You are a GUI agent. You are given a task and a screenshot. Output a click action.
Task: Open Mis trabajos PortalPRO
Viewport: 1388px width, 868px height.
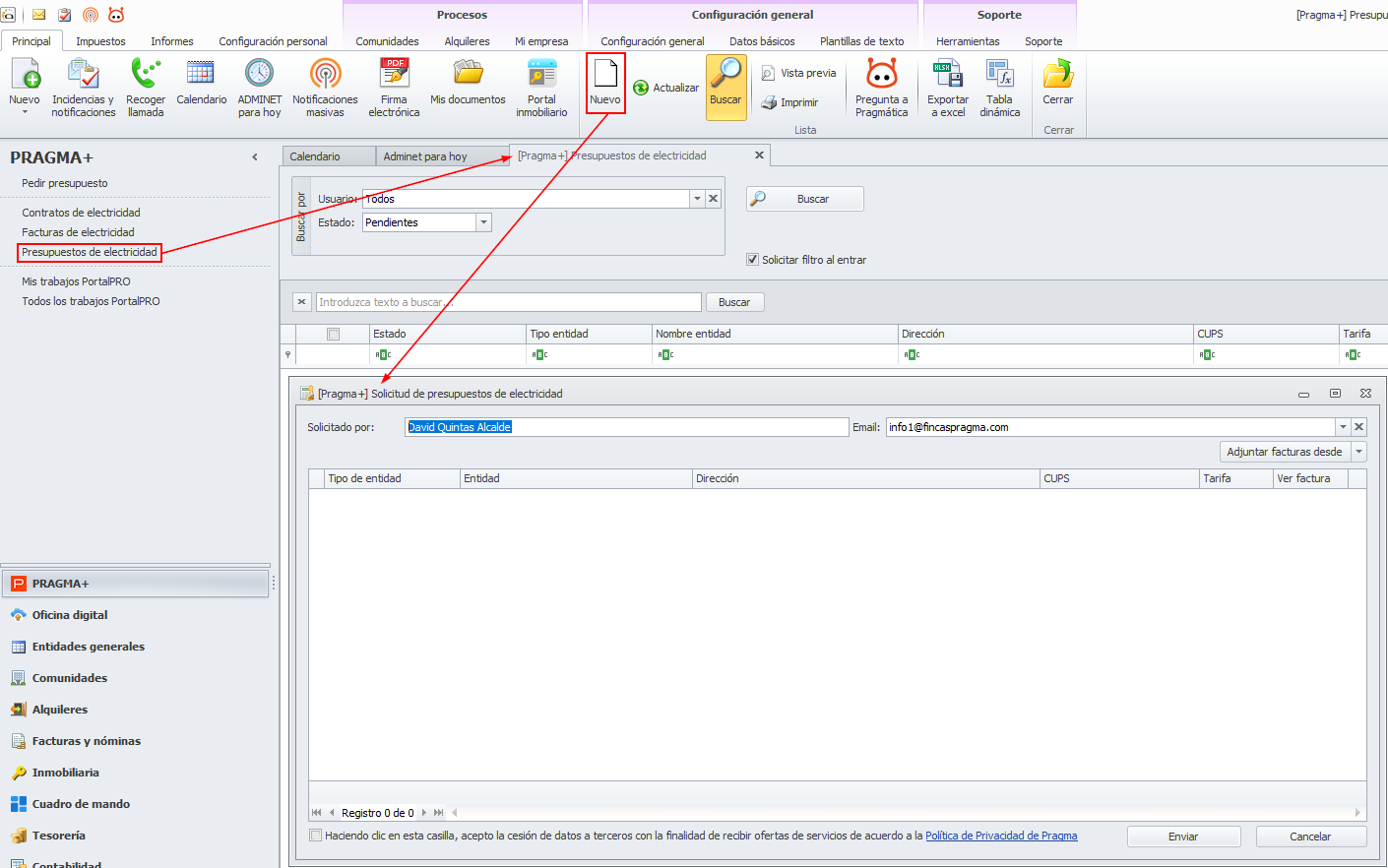pyautogui.click(x=76, y=281)
